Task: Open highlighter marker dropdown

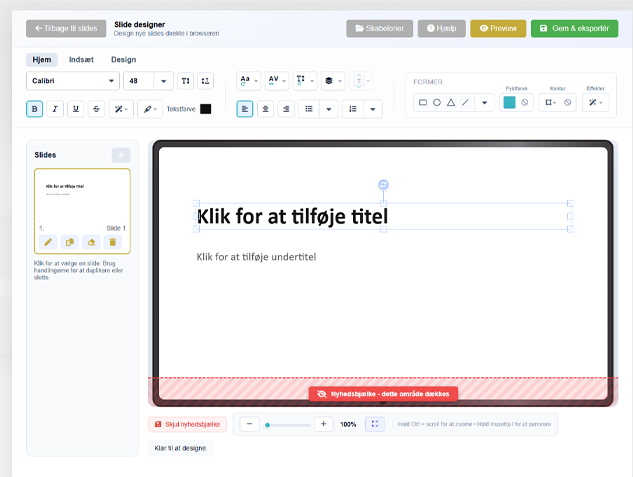Action: point(150,109)
